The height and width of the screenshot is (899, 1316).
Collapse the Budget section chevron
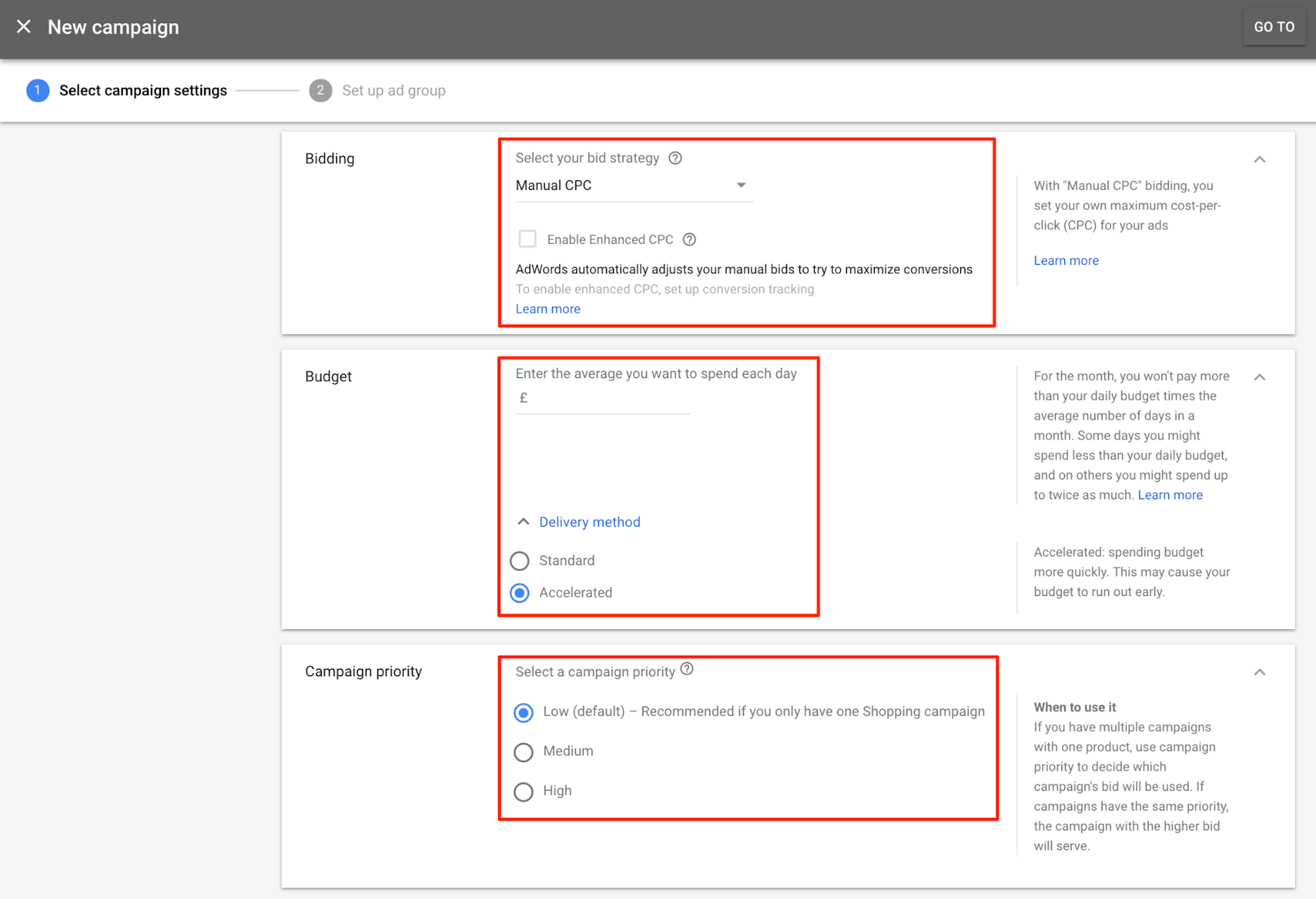[x=1260, y=377]
